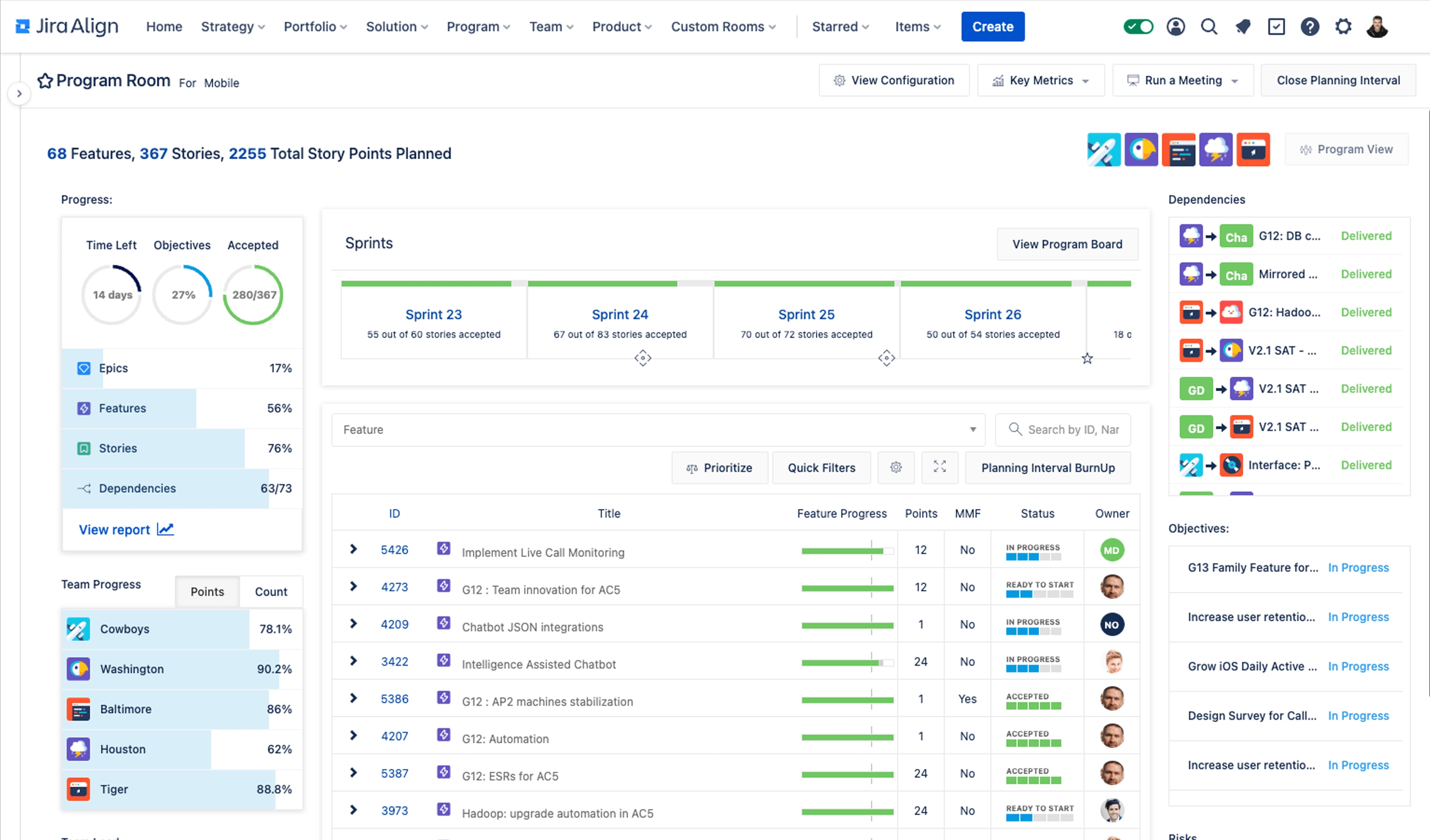This screenshot has height=840, width=1430.
Task: Click the Quick Filters icon
Action: point(820,466)
